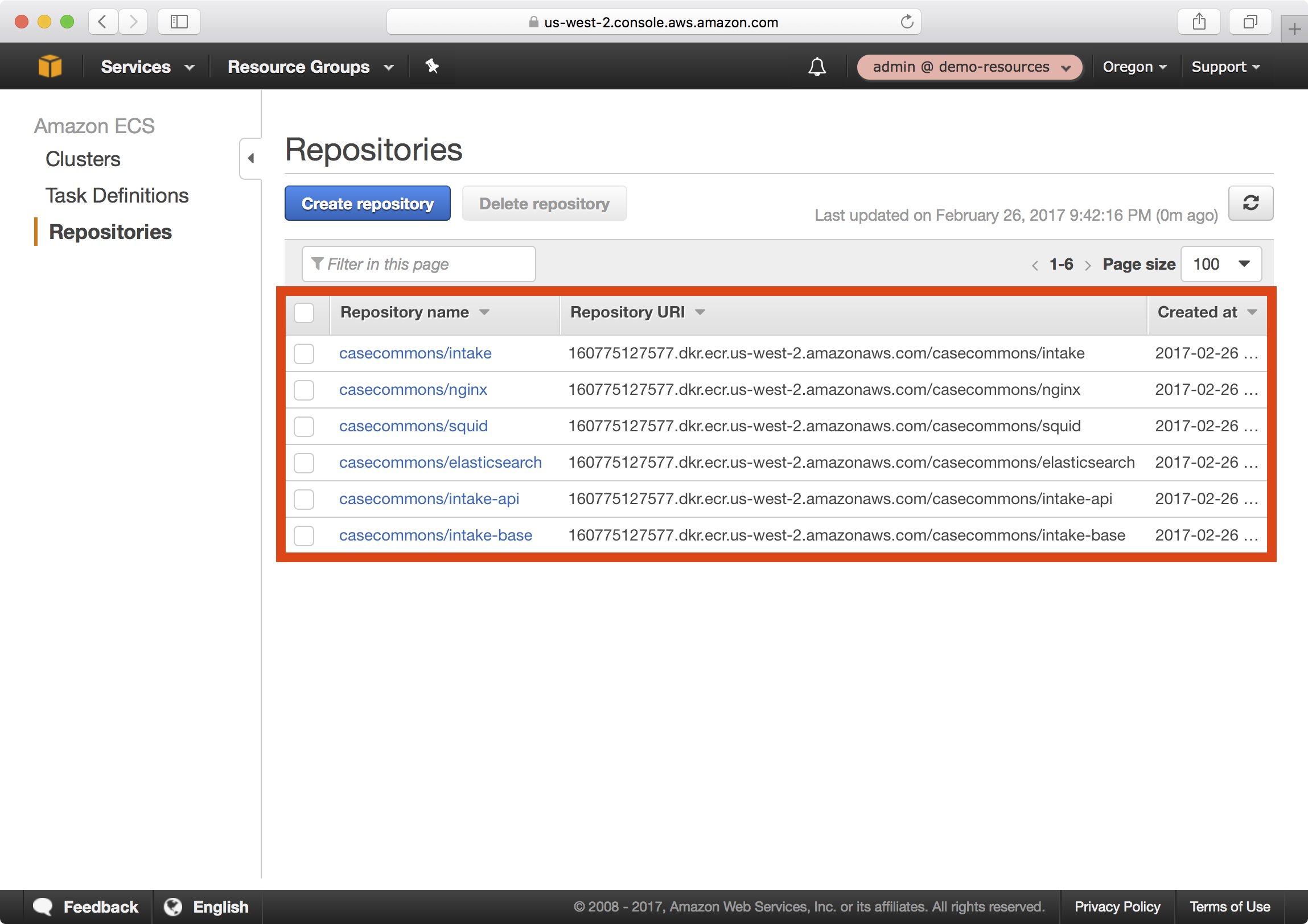Select the casecommons/nginx checkbox
The image size is (1308, 924).
pos(303,390)
